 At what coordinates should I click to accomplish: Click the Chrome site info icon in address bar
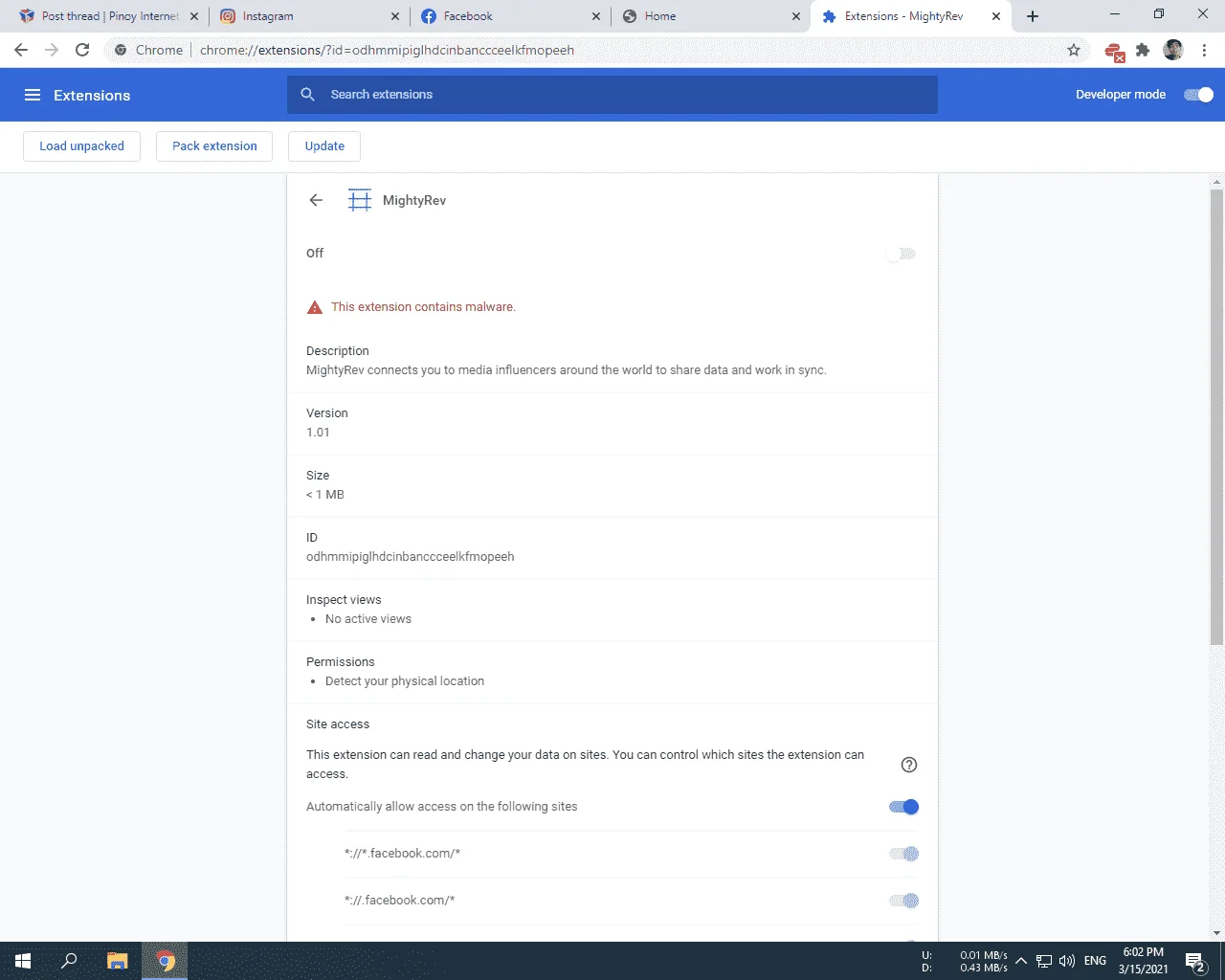121,50
